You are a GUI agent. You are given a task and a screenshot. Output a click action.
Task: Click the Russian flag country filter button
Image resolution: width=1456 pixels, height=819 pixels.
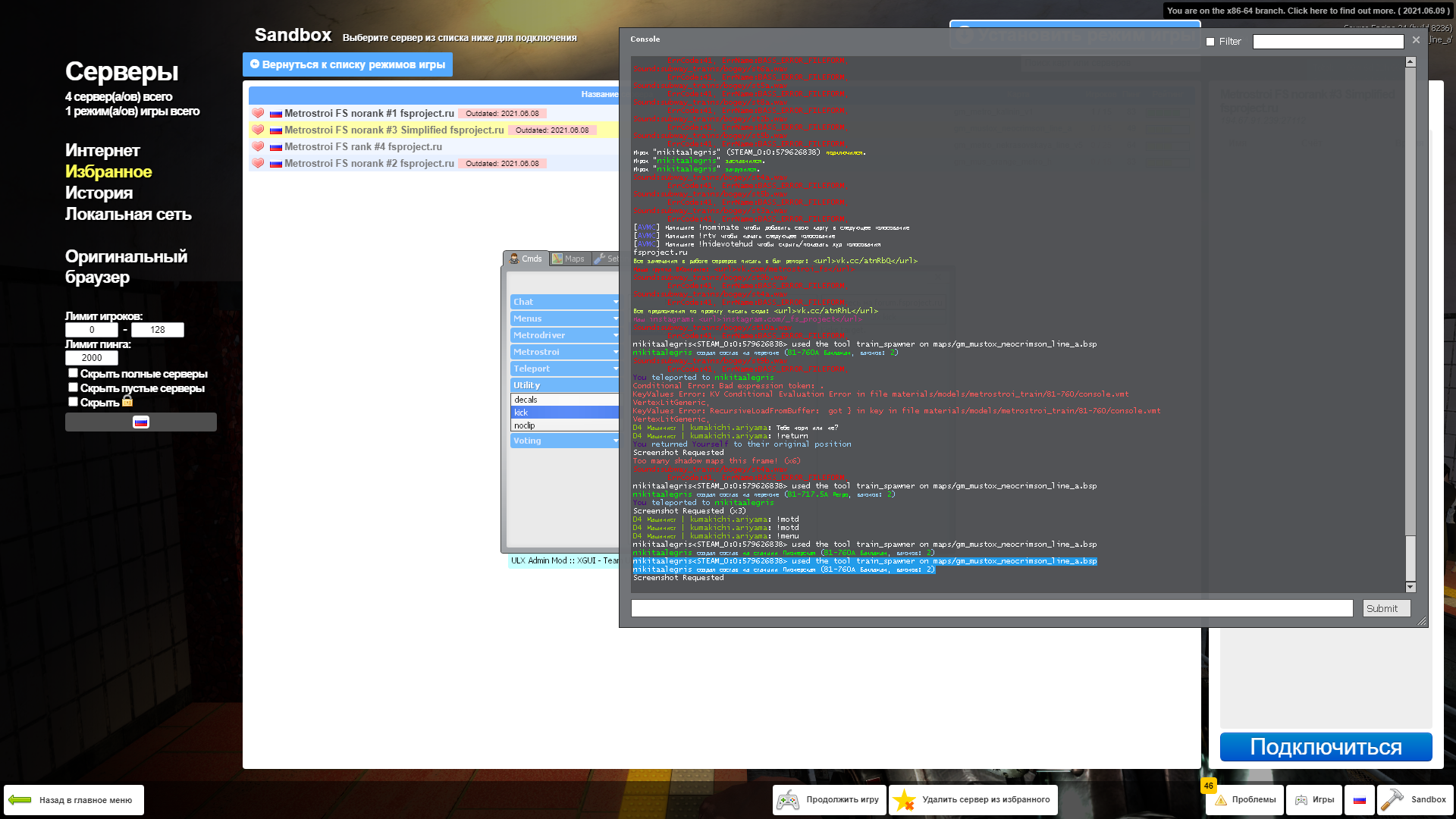[x=141, y=422]
